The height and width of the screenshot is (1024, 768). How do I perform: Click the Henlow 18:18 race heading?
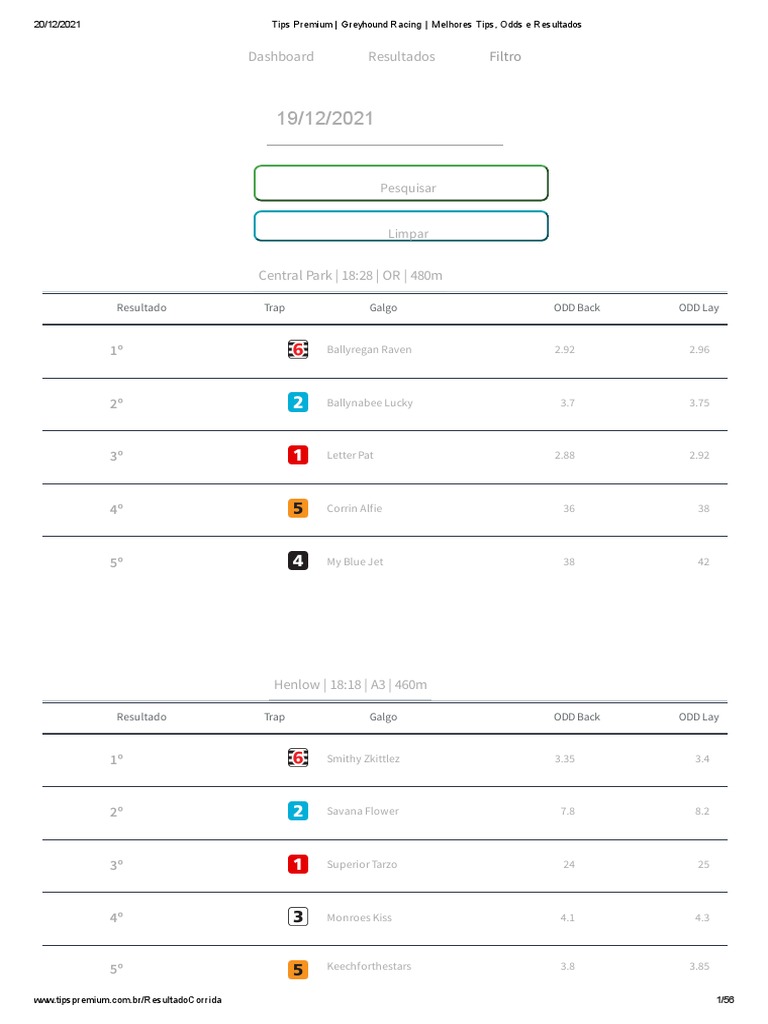tap(350, 685)
